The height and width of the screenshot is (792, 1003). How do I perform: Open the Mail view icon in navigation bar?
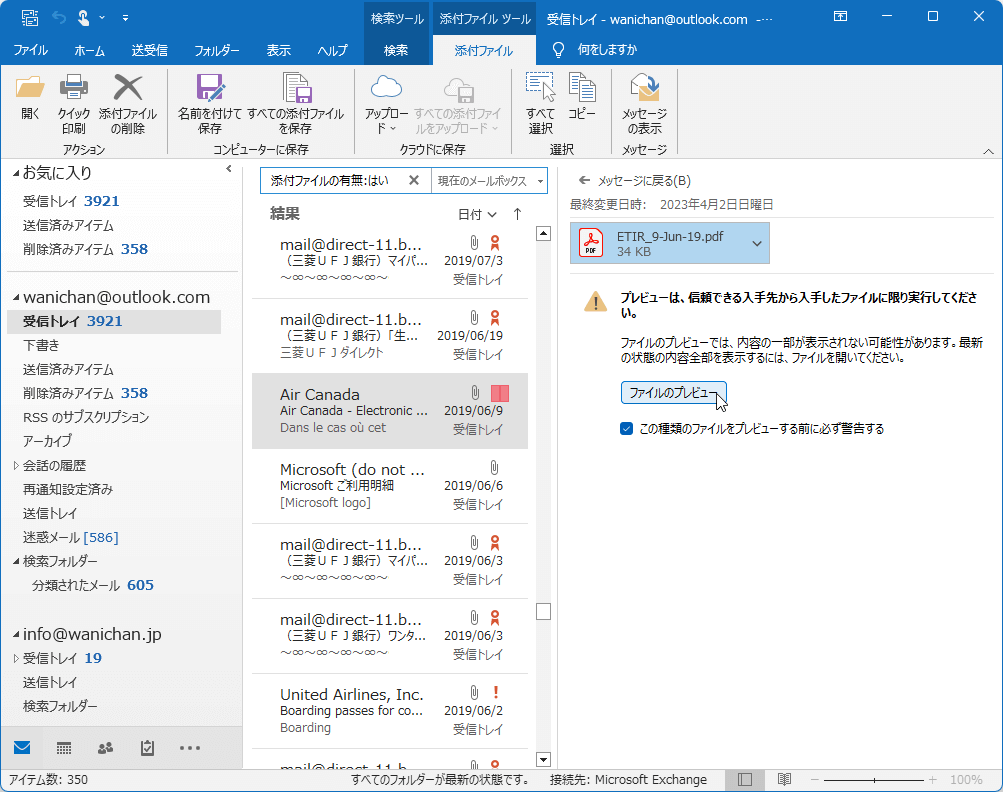tap(22, 747)
